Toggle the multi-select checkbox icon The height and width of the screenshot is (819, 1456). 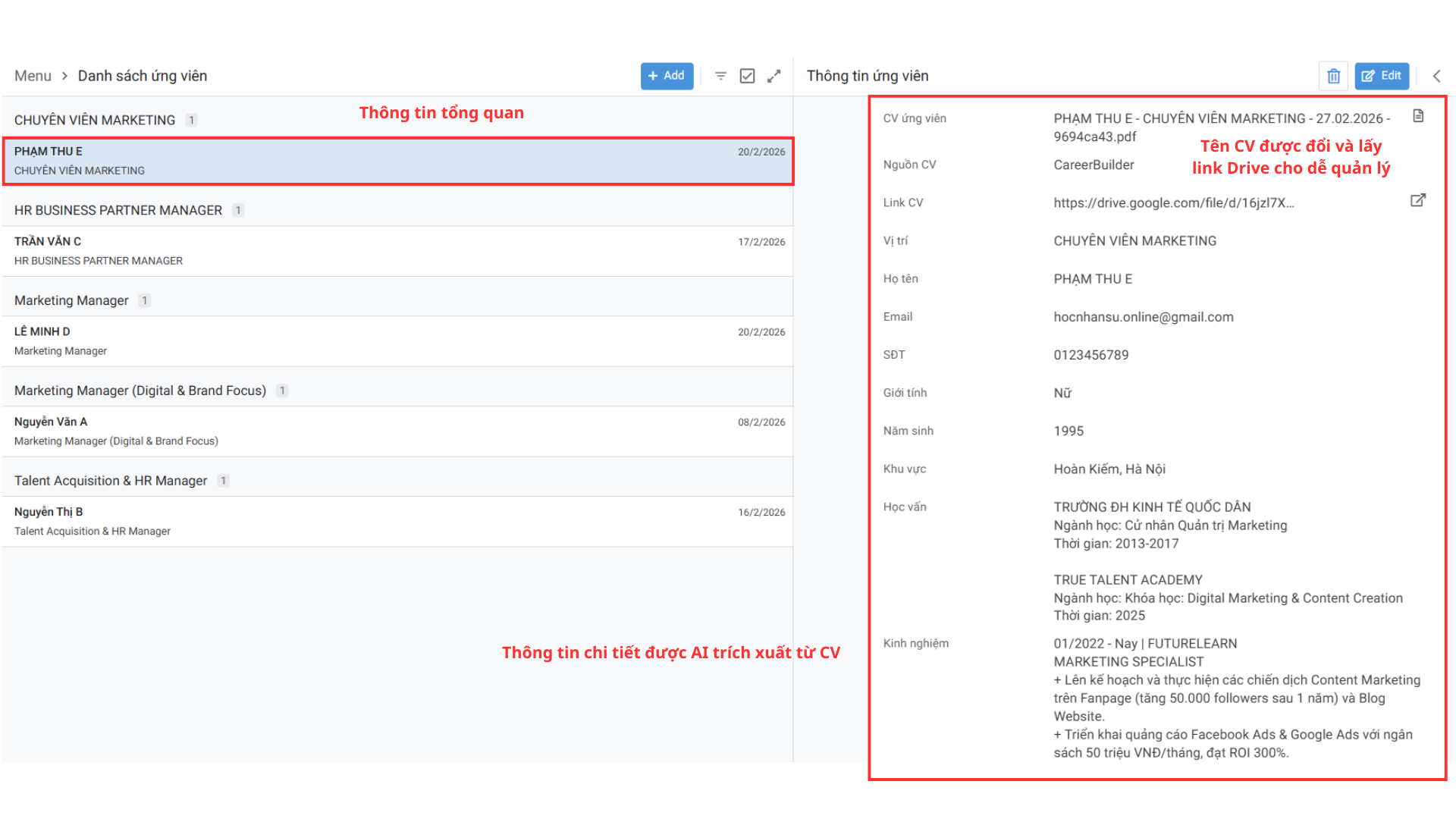(747, 76)
